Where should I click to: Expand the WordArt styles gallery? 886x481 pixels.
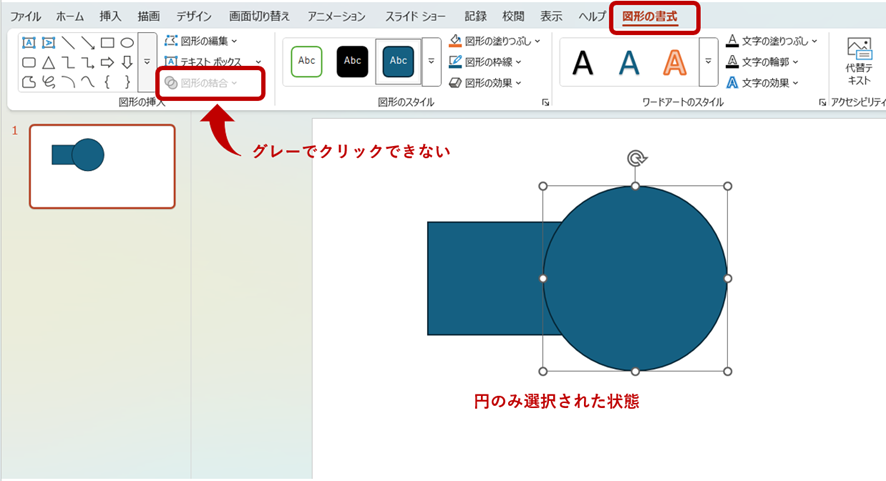coord(708,62)
